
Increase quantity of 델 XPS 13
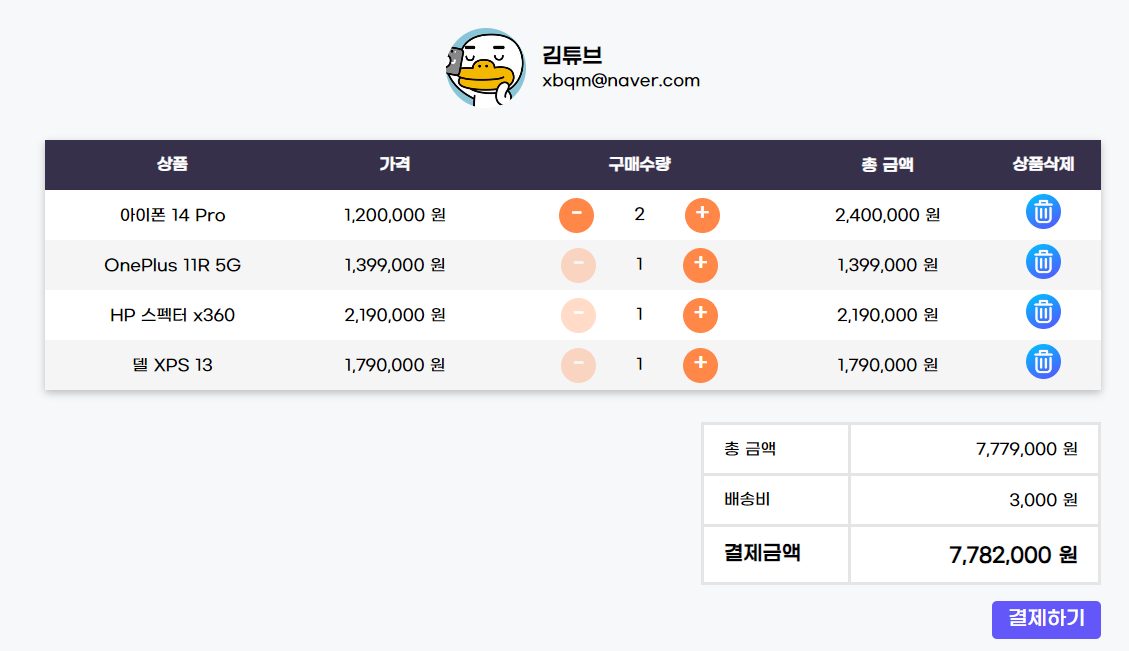tap(700, 365)
